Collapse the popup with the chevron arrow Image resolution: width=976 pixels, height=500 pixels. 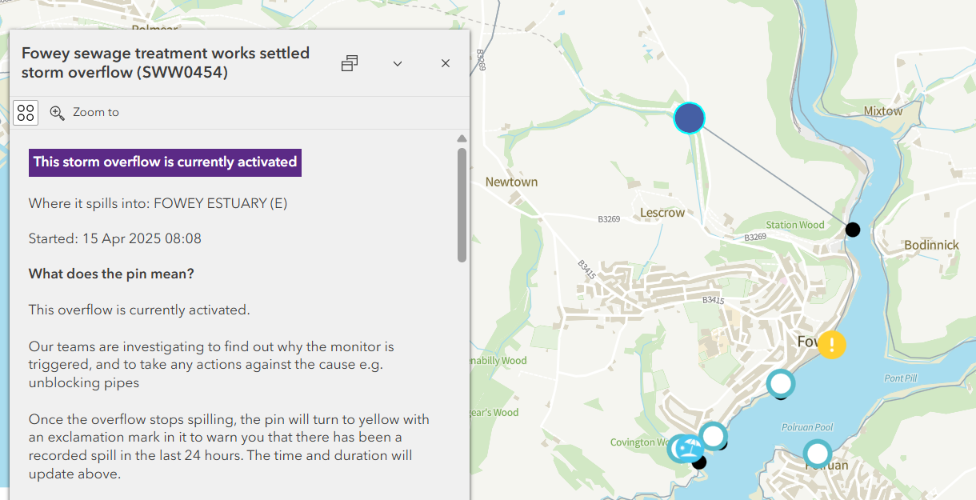coord(397,63)
